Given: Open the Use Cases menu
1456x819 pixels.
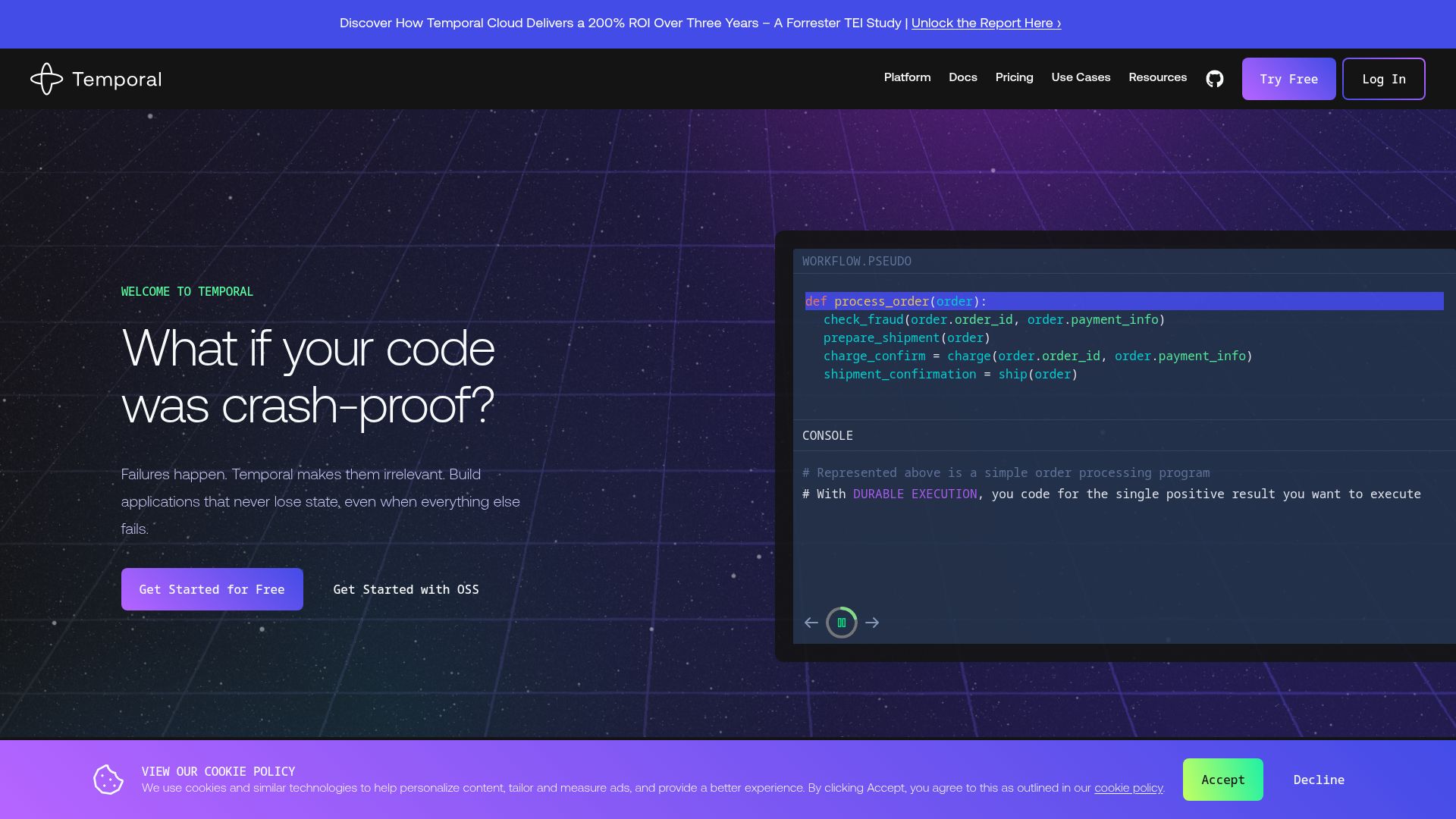Looking at the screenshot, I should (1081, 77).
